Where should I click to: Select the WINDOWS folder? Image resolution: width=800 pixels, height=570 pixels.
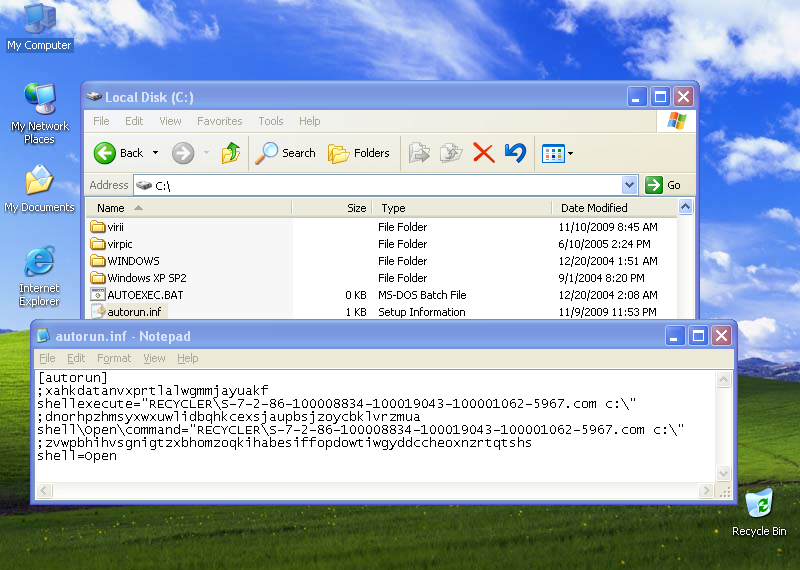pos(133,261)
